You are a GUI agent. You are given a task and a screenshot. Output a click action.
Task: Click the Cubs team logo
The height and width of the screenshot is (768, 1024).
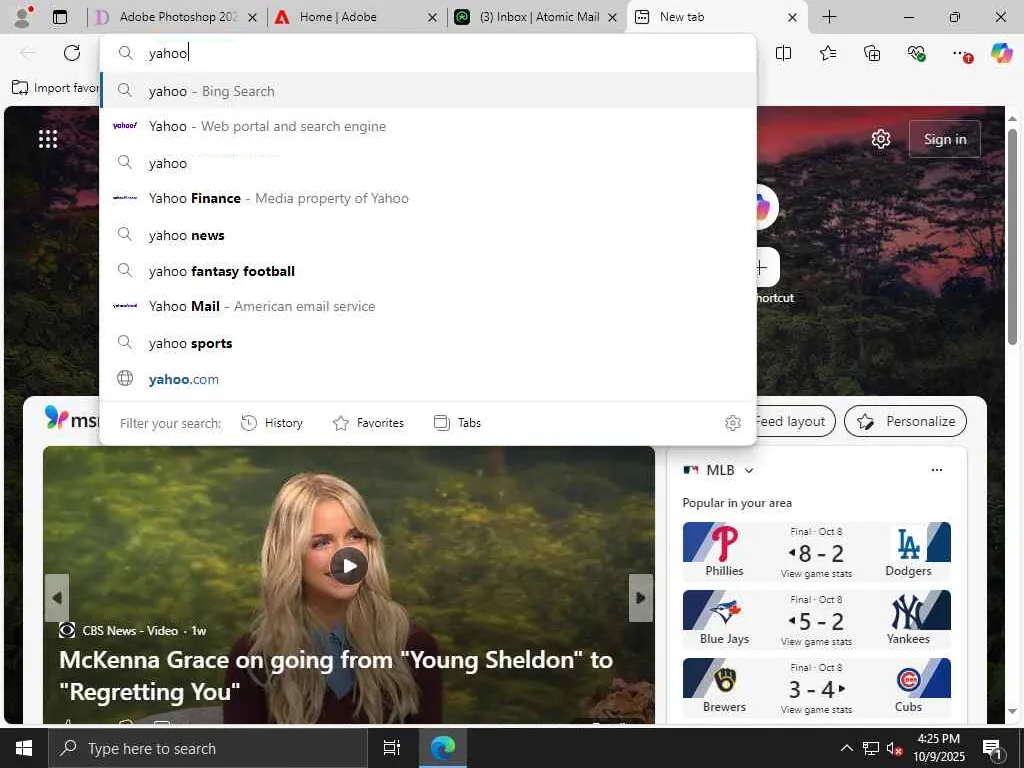(908, 680)
